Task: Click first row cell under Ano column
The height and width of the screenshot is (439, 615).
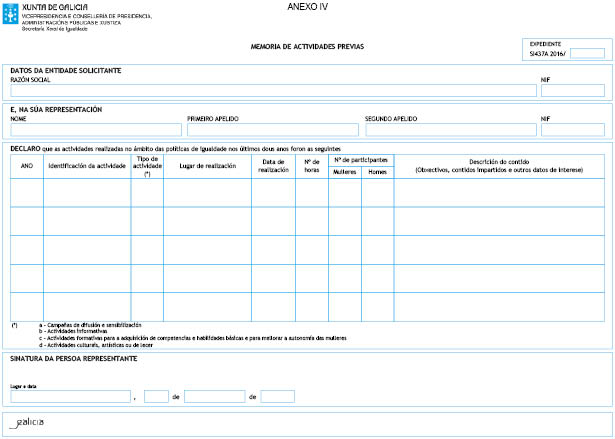Action: tap(26, 192)
